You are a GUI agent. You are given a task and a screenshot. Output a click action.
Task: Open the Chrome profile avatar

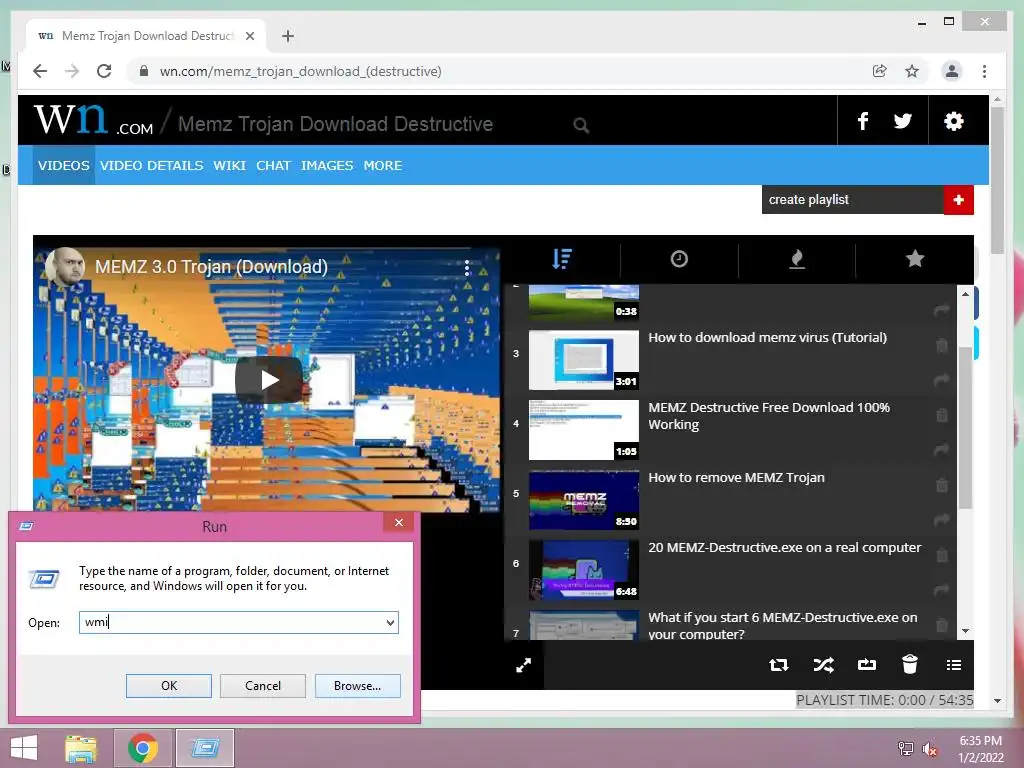[952, 71]
